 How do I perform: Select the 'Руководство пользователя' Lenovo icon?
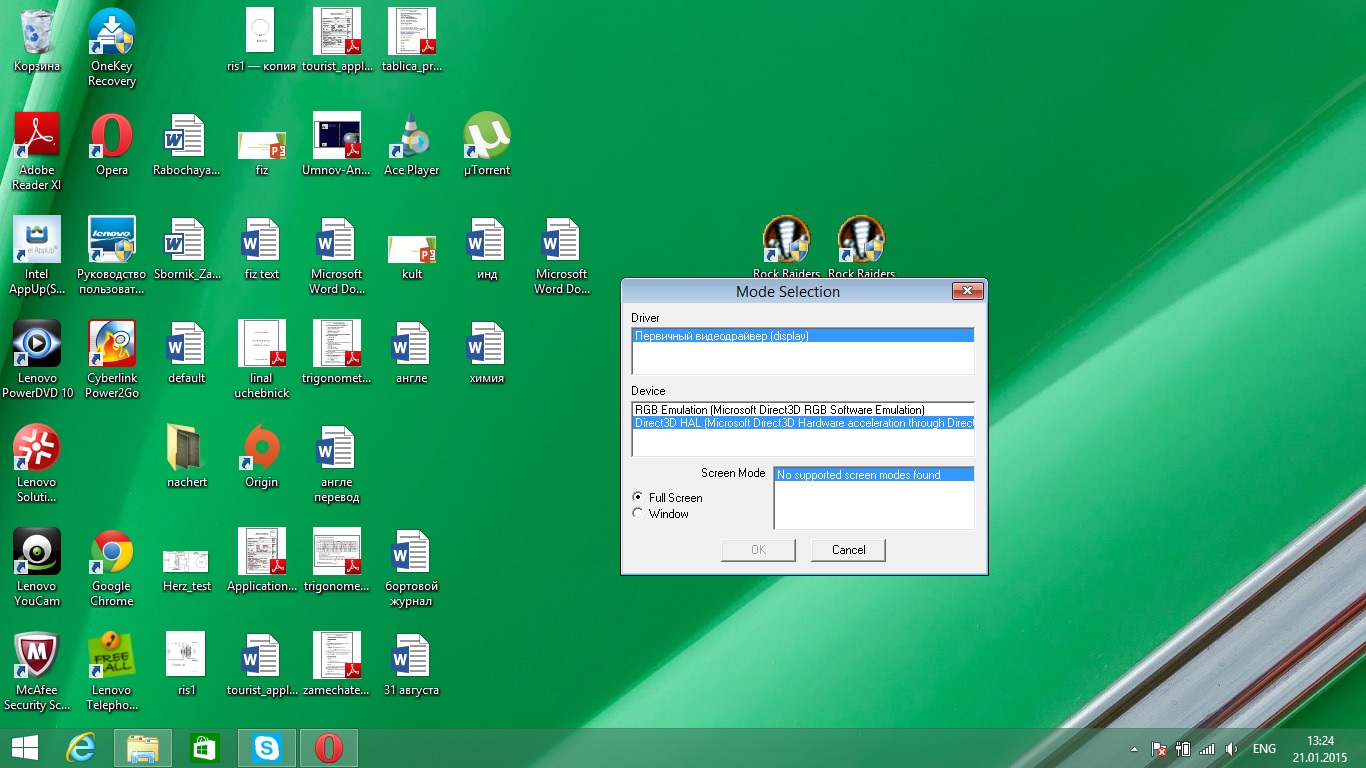112,256
